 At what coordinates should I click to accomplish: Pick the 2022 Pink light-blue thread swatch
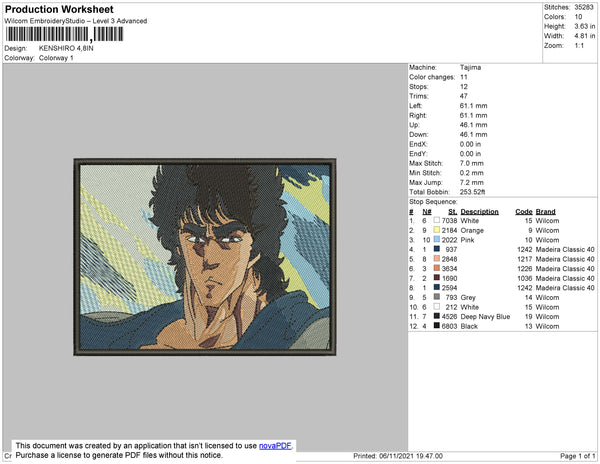click(437, 239)
